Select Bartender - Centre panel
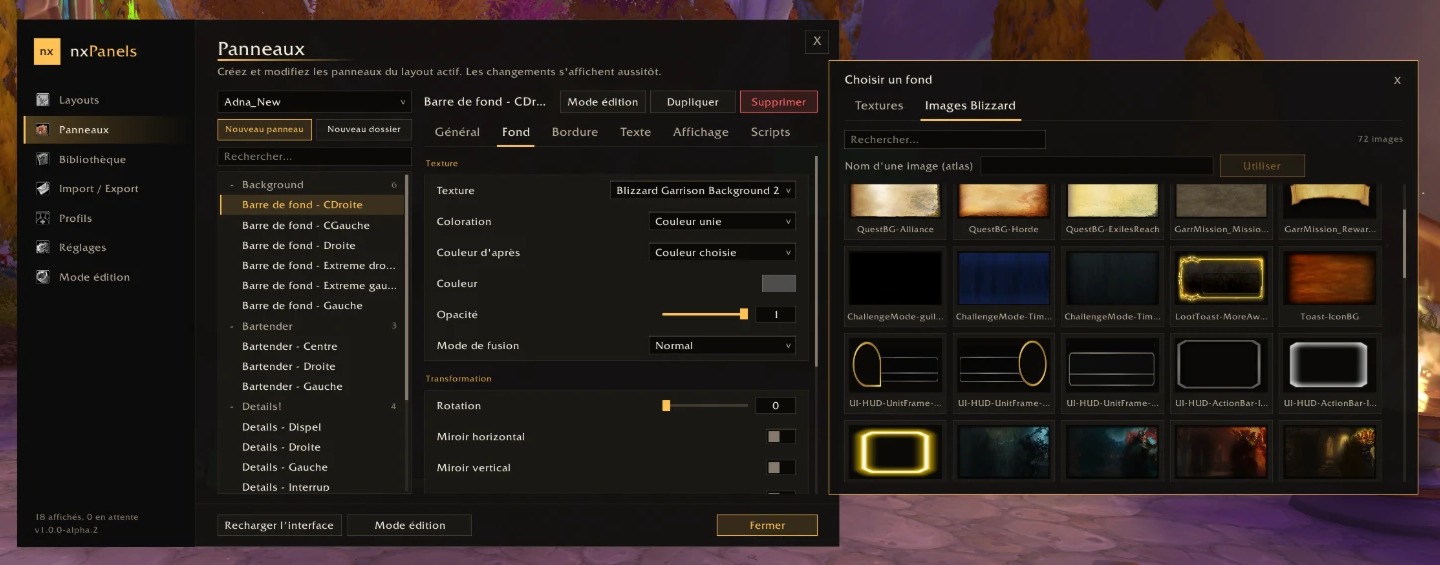 (x=312, y=346)
